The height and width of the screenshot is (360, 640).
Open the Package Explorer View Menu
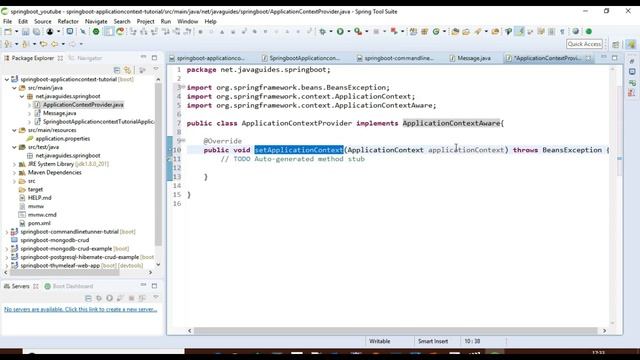(x=156, y=70)
